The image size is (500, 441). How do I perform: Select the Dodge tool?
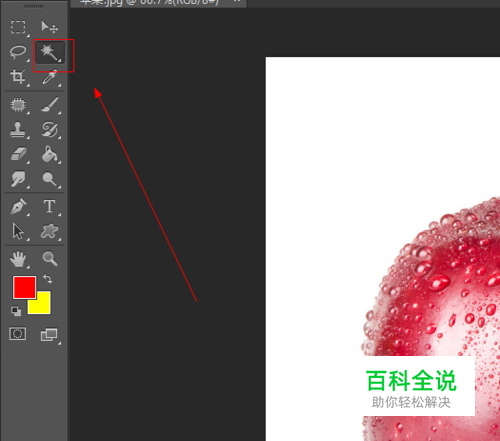pos(49,179)
